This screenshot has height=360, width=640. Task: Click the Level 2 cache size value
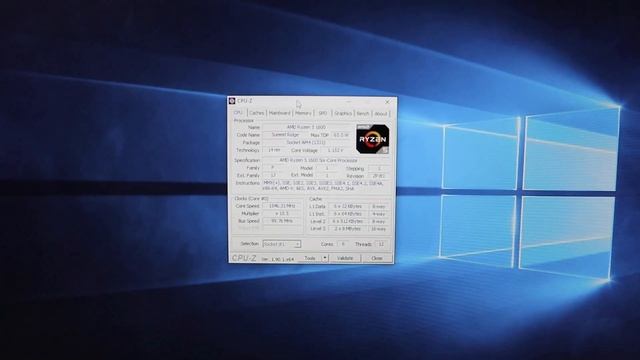[x=348, y=221]
